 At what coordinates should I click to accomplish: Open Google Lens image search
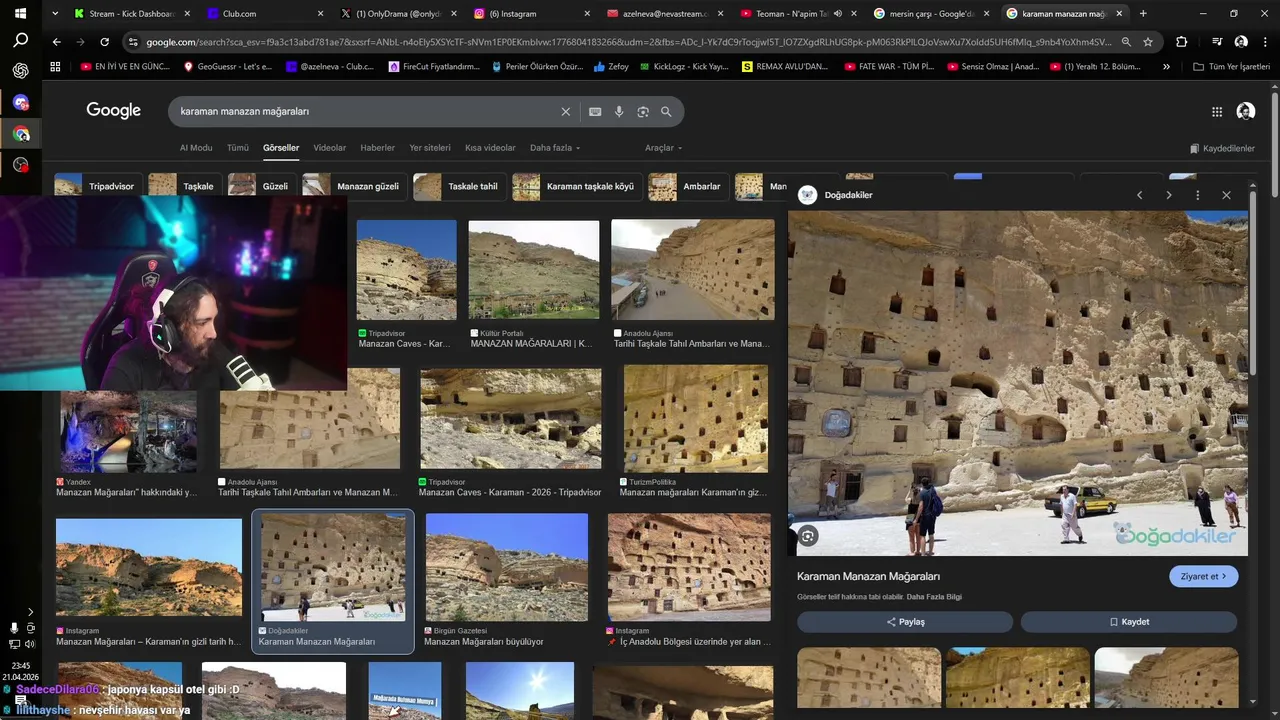[643, 112]
